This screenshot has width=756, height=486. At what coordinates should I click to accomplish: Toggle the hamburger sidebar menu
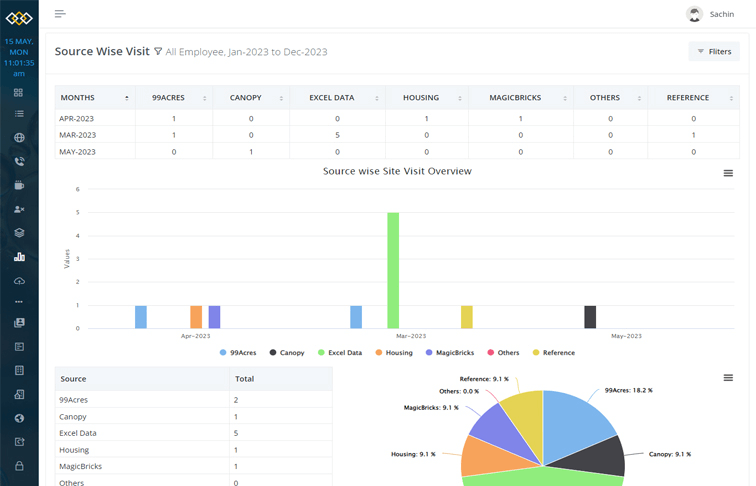click(60, 14)
